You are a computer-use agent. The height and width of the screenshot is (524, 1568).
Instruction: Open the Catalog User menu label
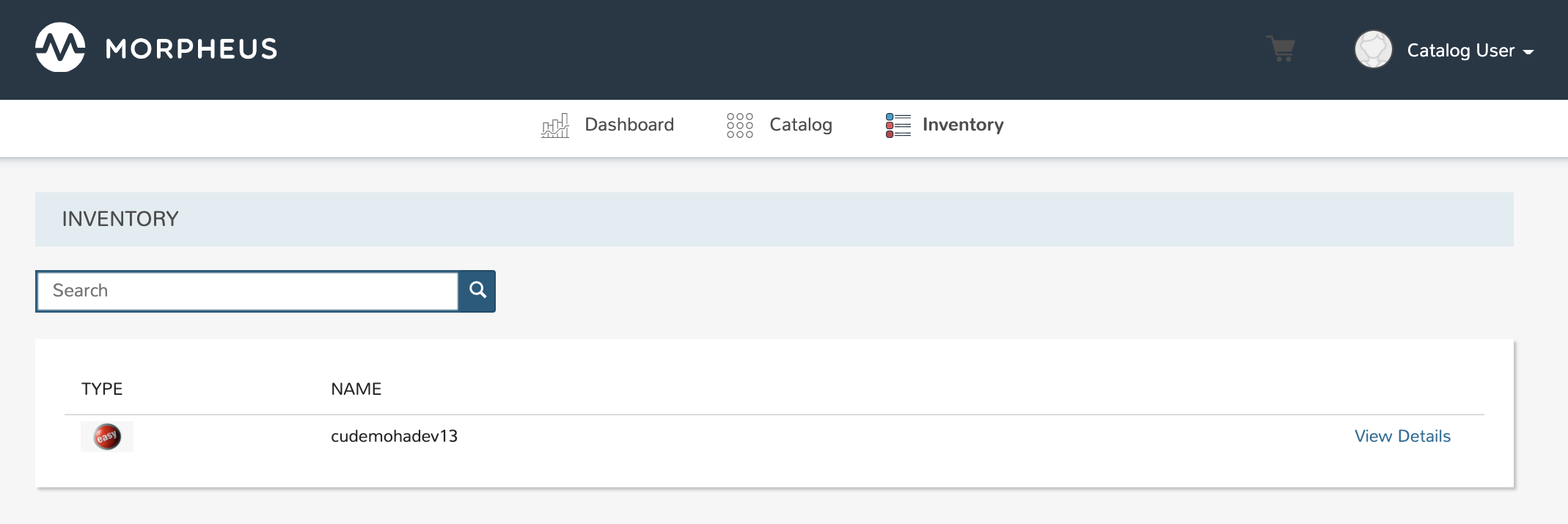pyautogui.click(x=1460, y=51)
